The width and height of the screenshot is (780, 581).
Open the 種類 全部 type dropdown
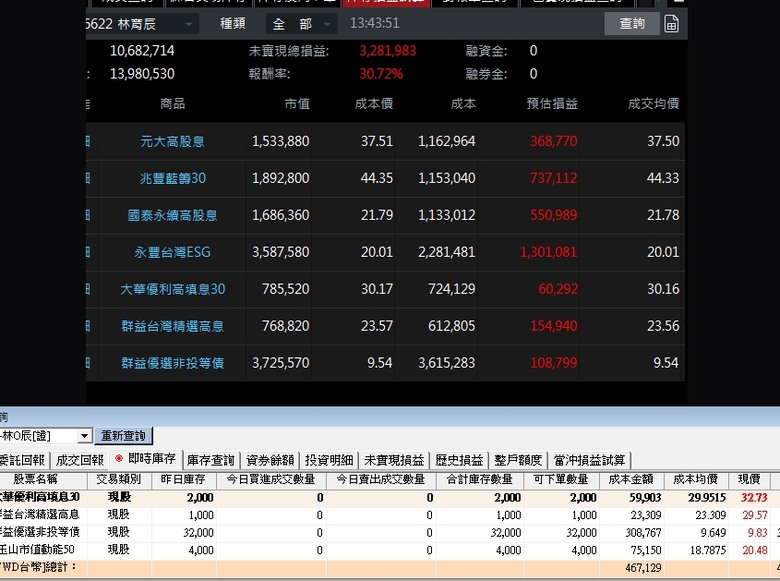coord(301,24)
